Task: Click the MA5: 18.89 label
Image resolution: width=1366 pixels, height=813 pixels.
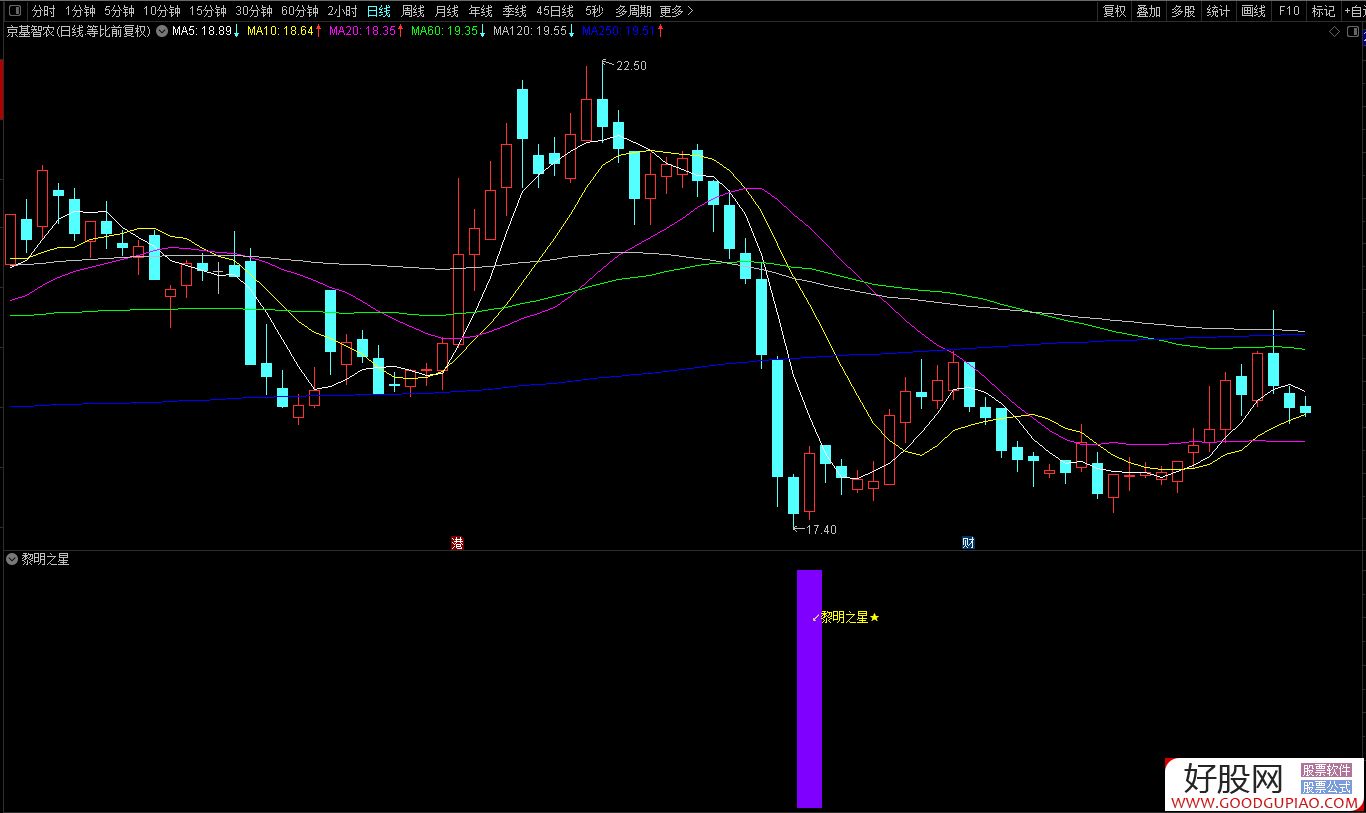Action: click(x=206, y=31)
